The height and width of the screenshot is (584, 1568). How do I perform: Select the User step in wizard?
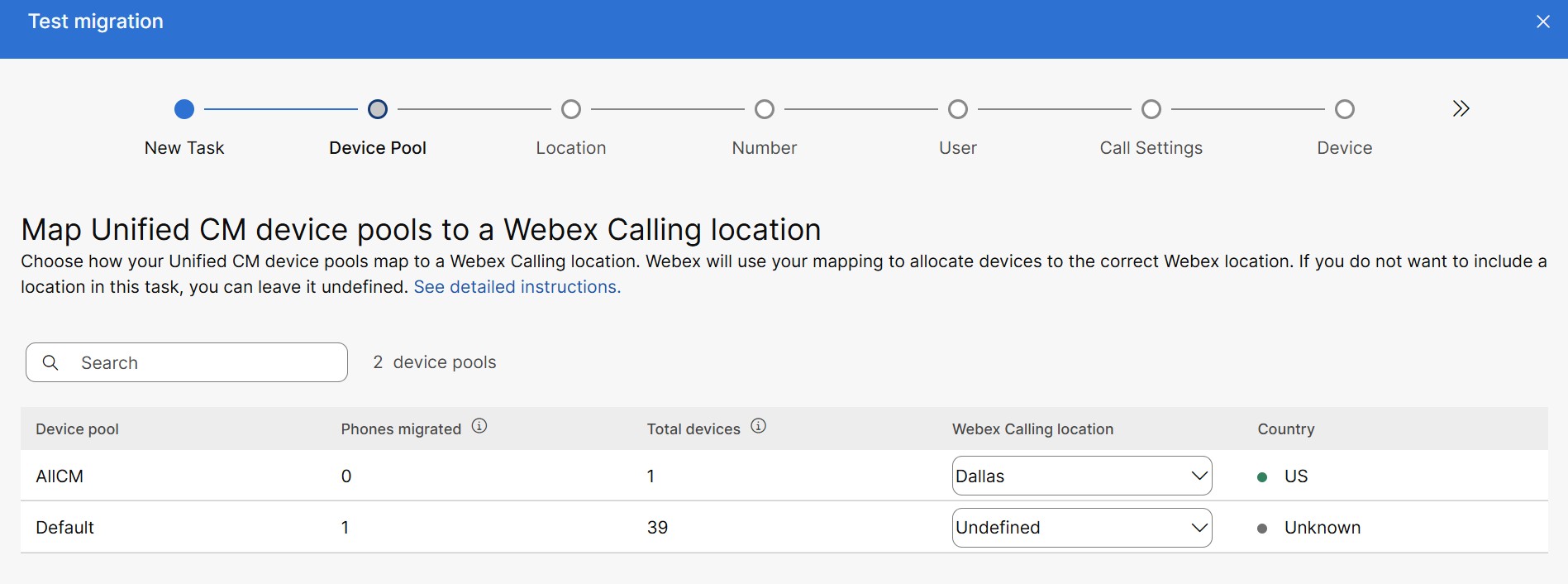pyautogui.click(x=958, y=109)
